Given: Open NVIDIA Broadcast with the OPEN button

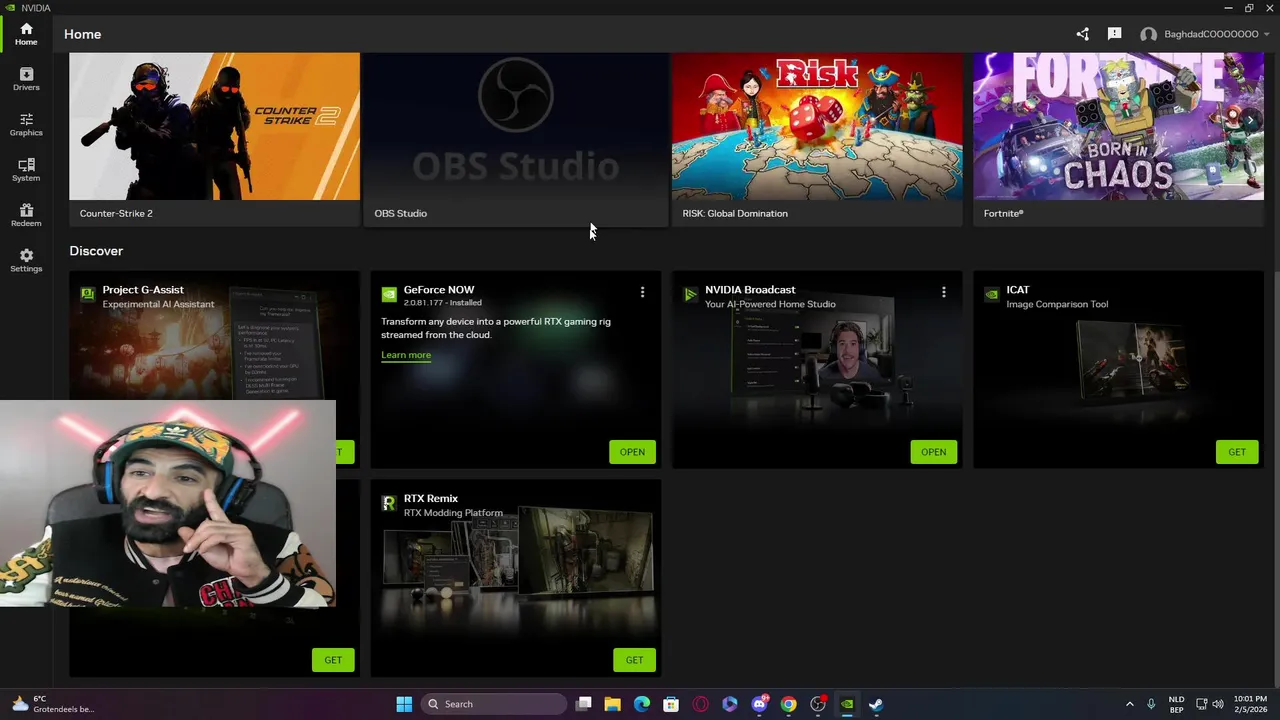Looking at the screenshot, I should click(933, 452).
